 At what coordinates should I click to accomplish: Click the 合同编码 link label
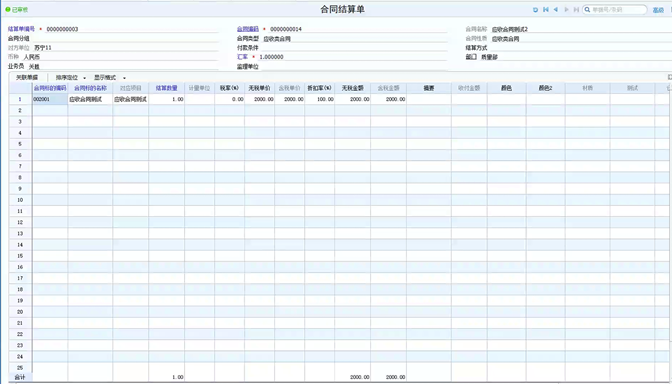[248, 29]
